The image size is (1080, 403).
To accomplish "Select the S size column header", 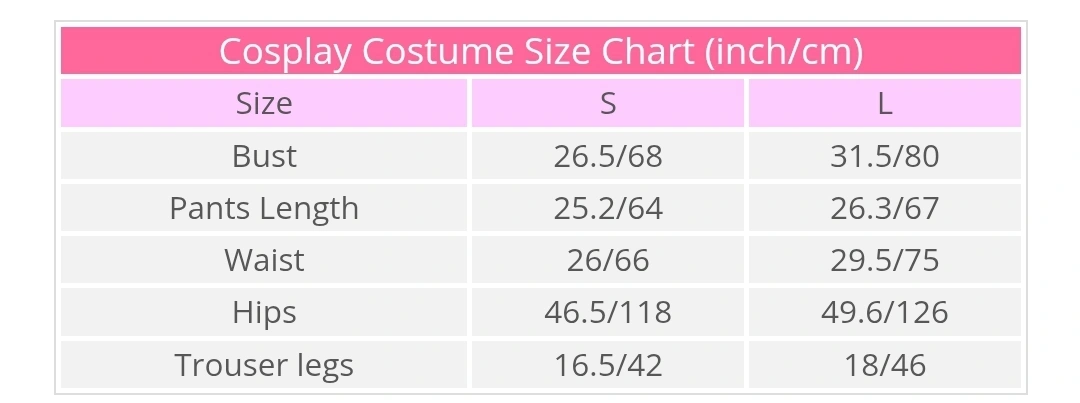I will pyautogui.click(x=608, y=103).
